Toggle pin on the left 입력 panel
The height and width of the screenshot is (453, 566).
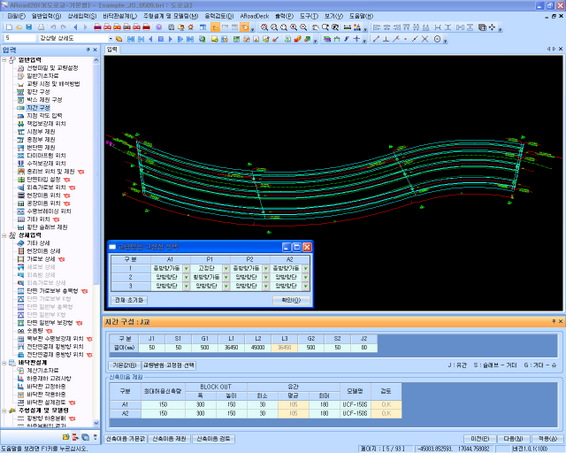[x=88, y=50]
